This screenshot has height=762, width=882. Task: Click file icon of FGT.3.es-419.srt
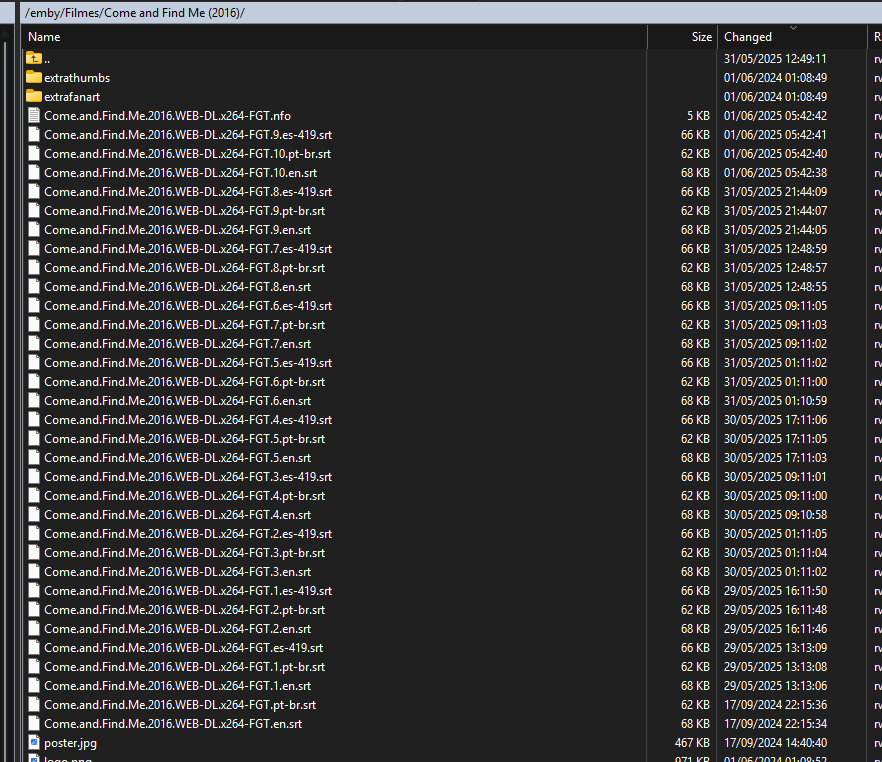(34, 477)
